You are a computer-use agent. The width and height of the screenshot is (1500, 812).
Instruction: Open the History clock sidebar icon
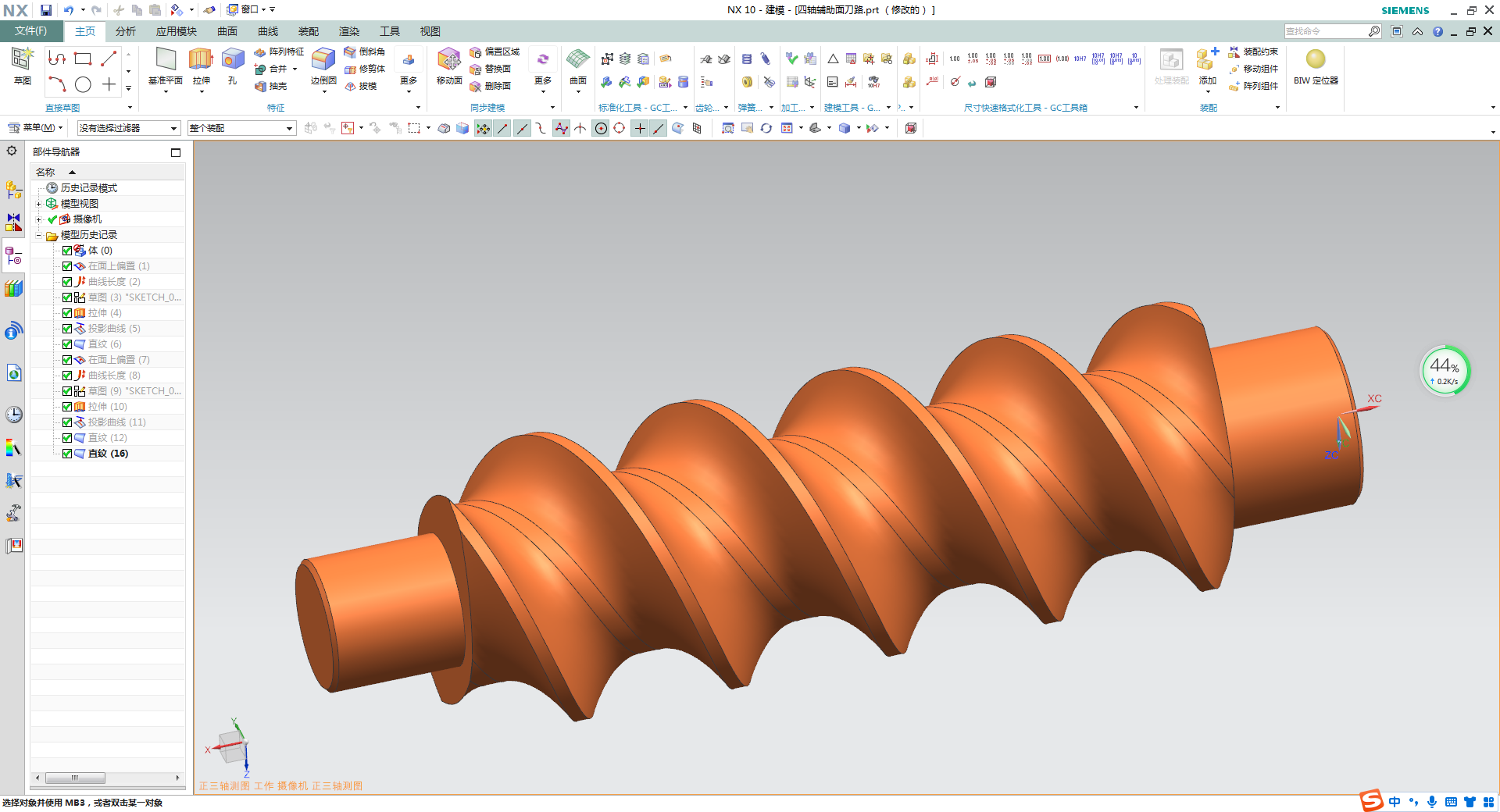[13, 415]
